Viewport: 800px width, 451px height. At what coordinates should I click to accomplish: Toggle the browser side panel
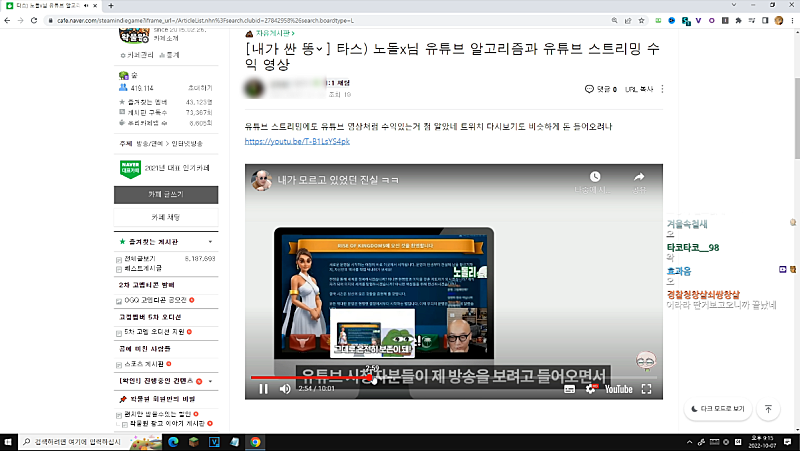(765, 20)
